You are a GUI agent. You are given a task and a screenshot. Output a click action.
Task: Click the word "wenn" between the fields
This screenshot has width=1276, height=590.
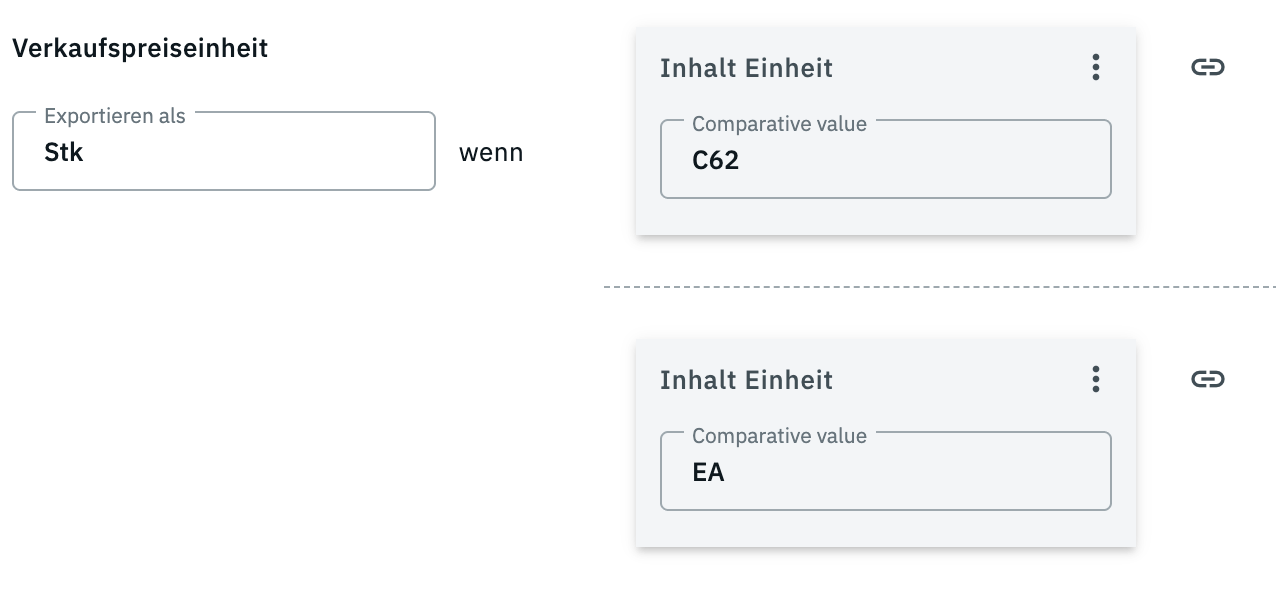click(x=491, y=154)
